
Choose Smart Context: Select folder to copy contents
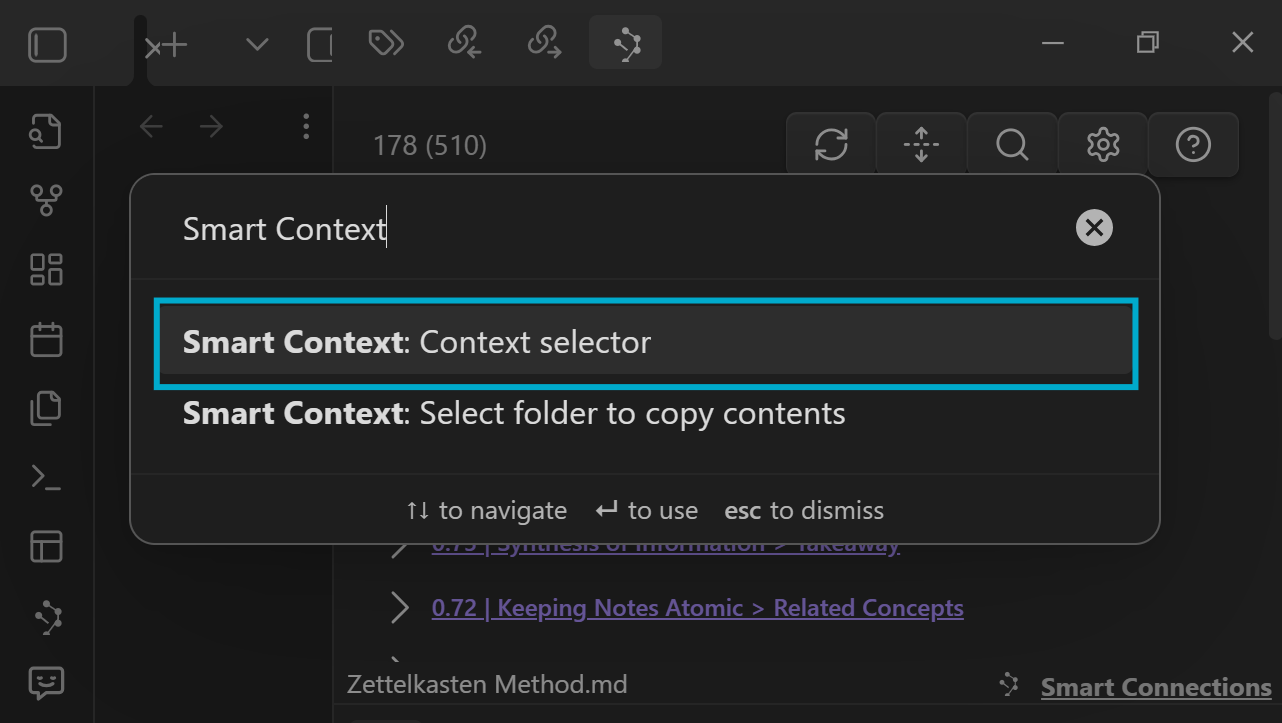click(x=646, y=412)
